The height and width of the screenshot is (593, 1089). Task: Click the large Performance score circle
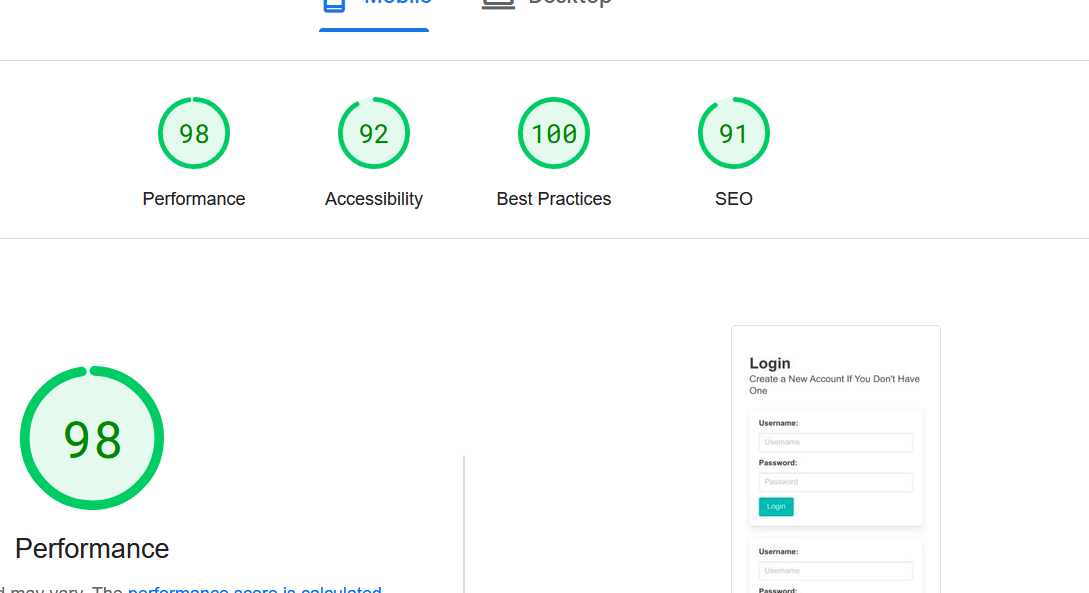[x=92, y=438]
